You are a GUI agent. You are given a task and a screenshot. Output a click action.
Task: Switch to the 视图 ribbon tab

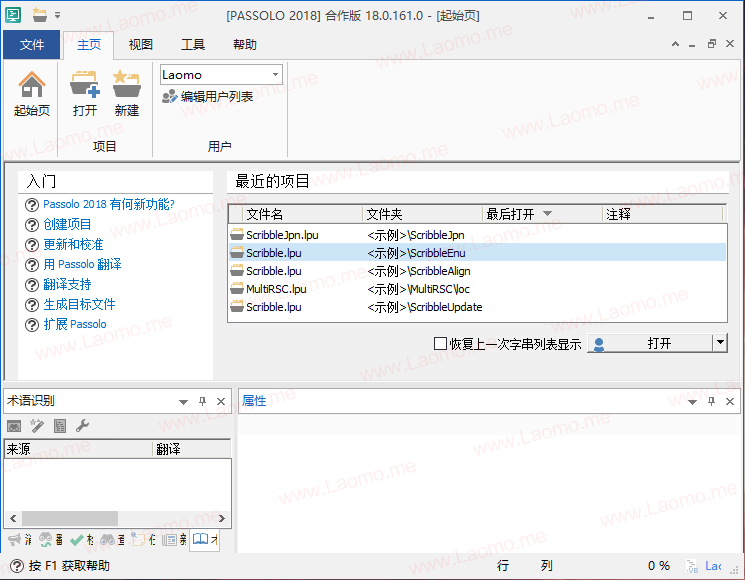pos(141,45)
